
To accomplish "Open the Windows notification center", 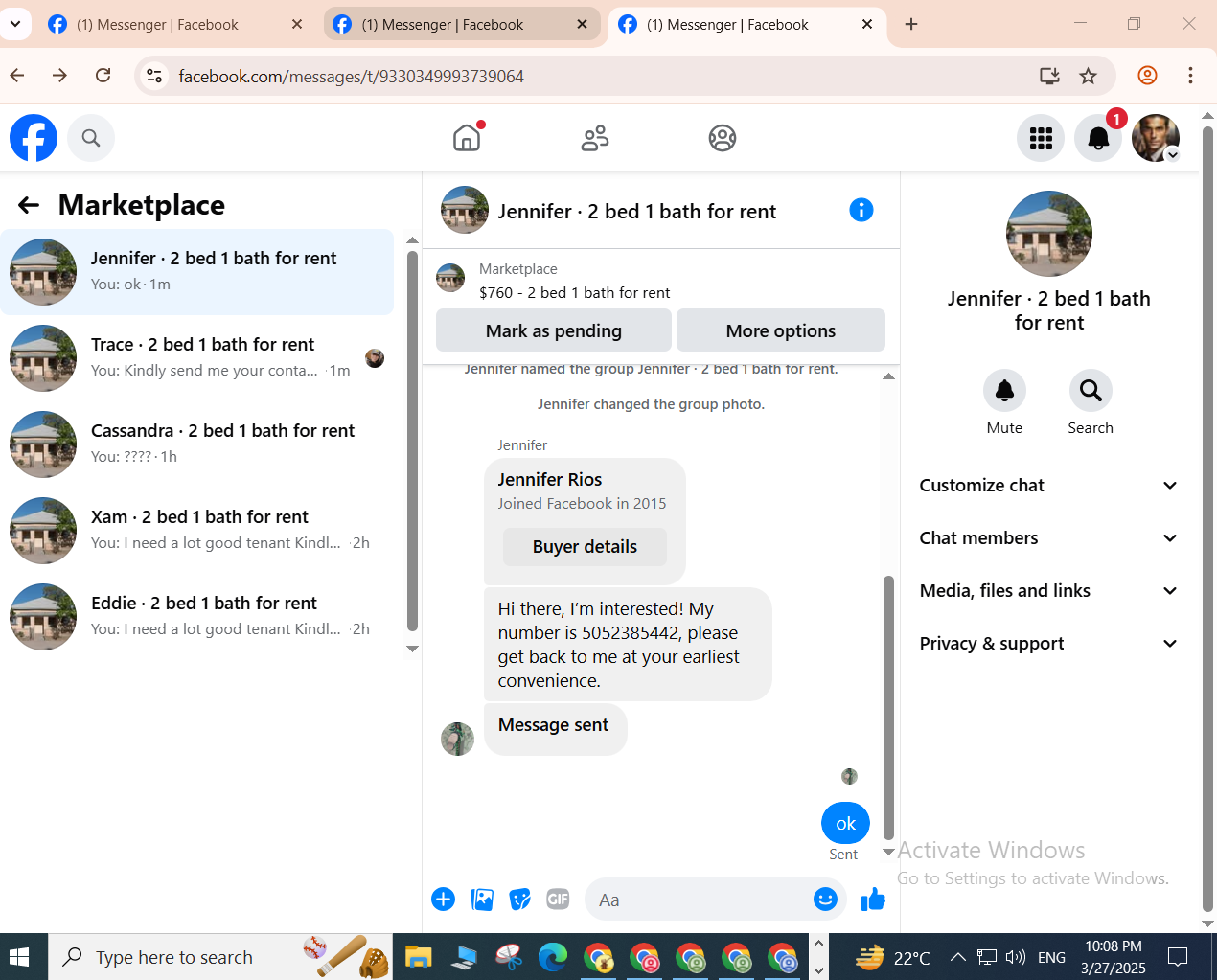I will (1178, 957).
